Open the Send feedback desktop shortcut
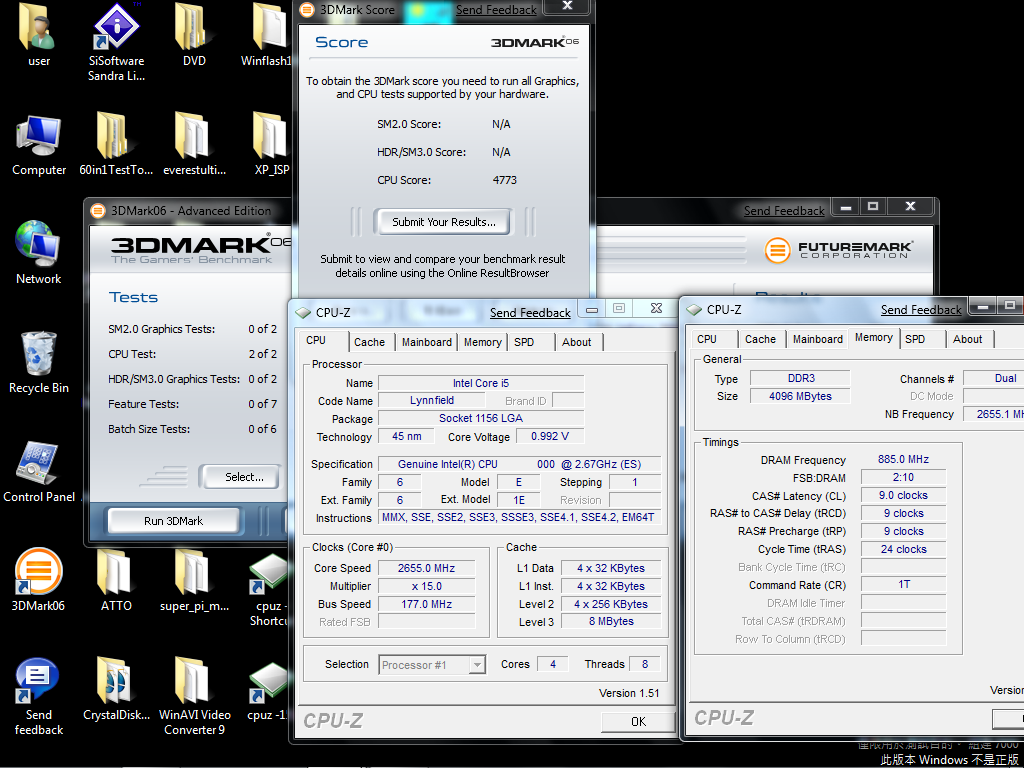This screenshot has width=1024, height=768. (39, 696)
